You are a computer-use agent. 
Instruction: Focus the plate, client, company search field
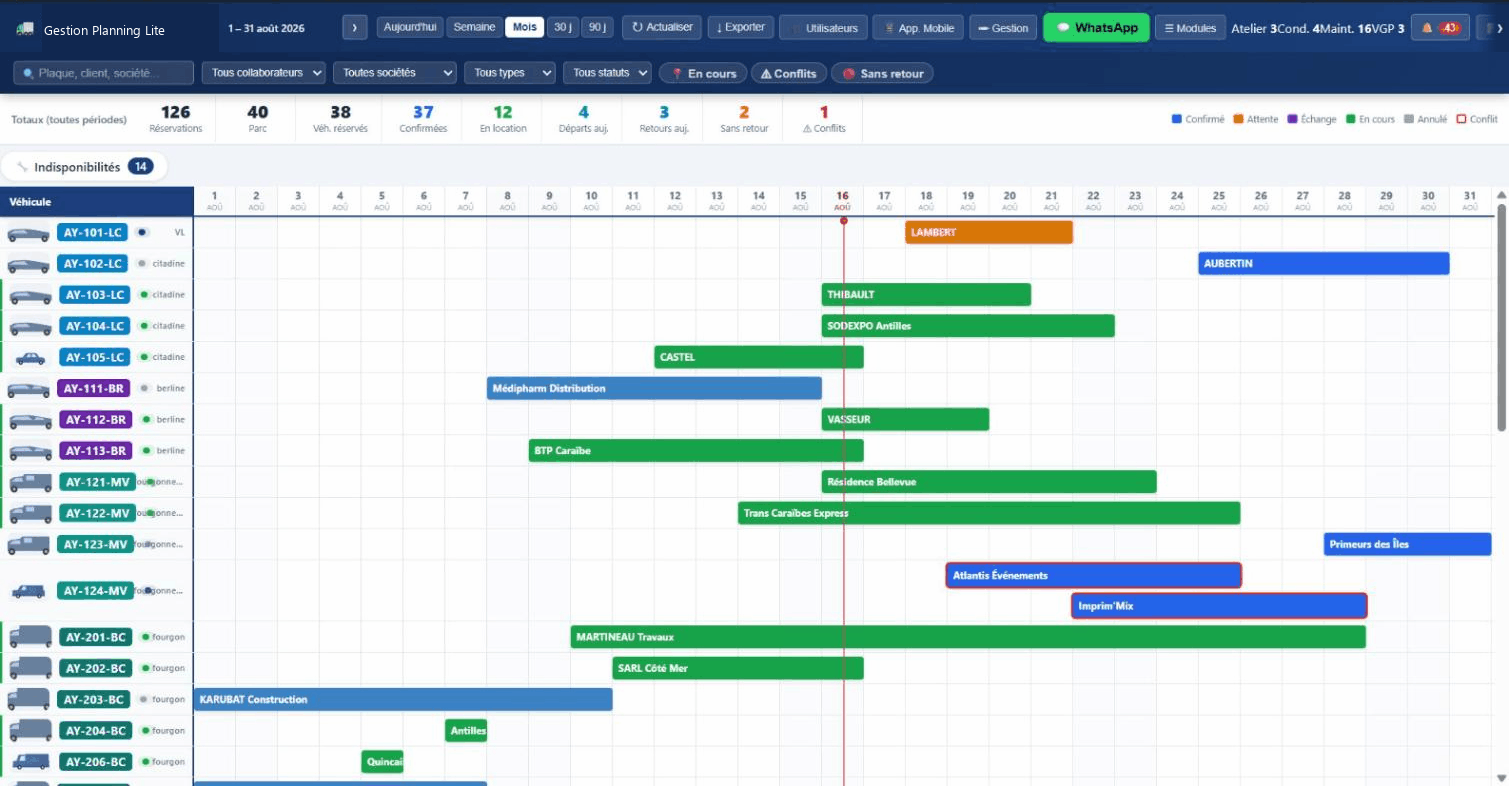click(x=104, y=73)
